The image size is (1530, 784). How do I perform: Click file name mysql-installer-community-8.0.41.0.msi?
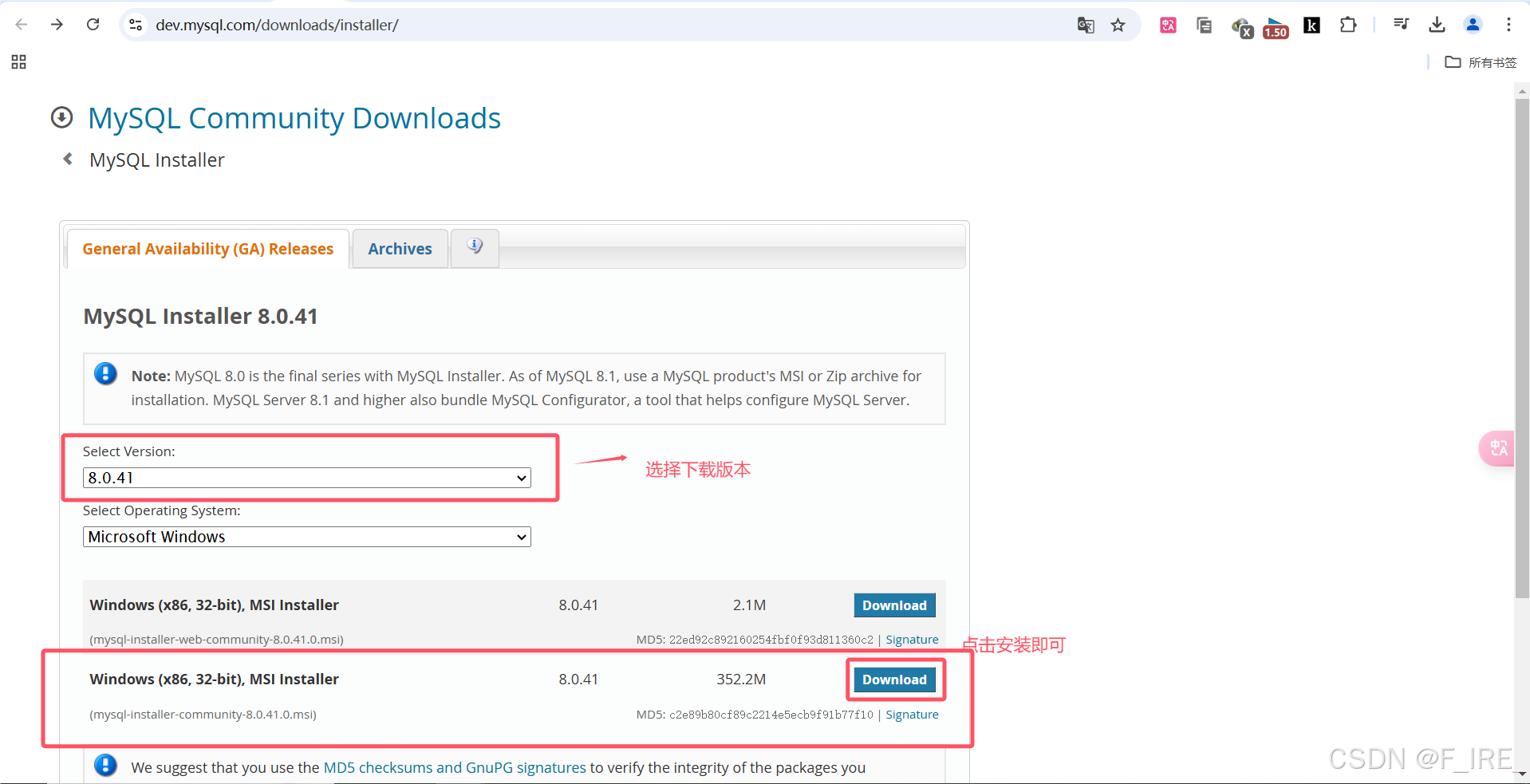coord(203,715)
